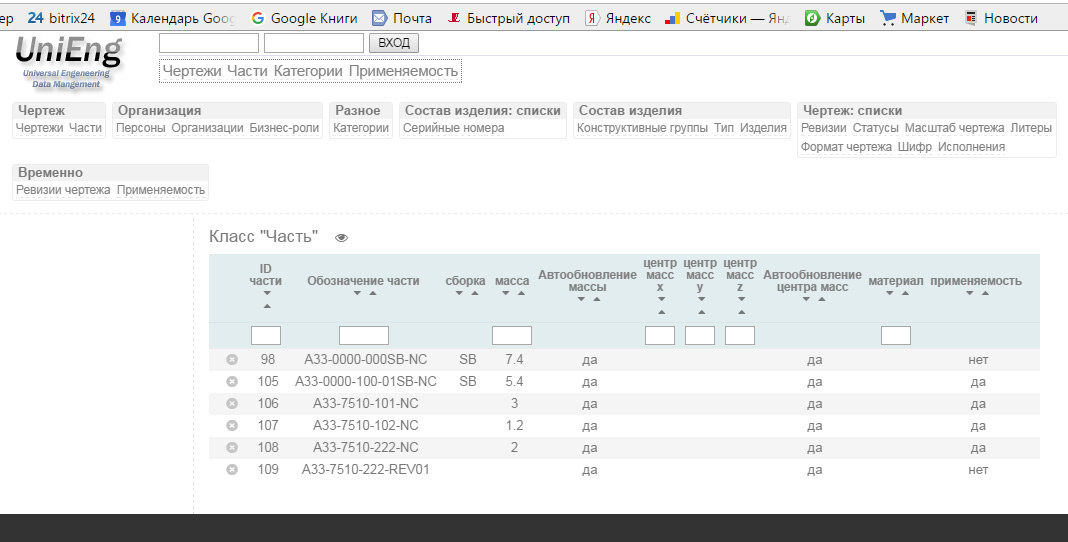Delete row 105 with its circle-x icon
Image resolution: width=1068 pixels, height=542 pixels.
coord(232,381)
